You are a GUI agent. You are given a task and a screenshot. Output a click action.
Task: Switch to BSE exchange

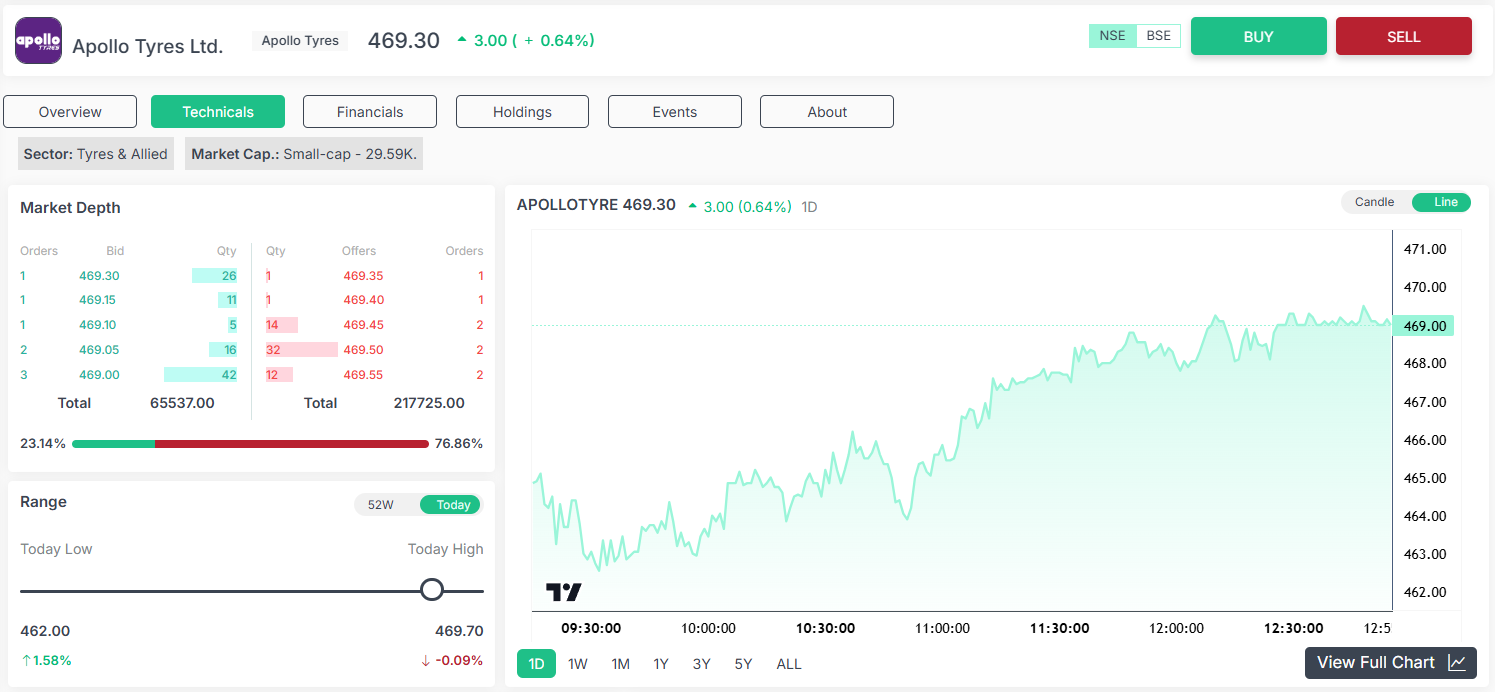pos(1158,36)
